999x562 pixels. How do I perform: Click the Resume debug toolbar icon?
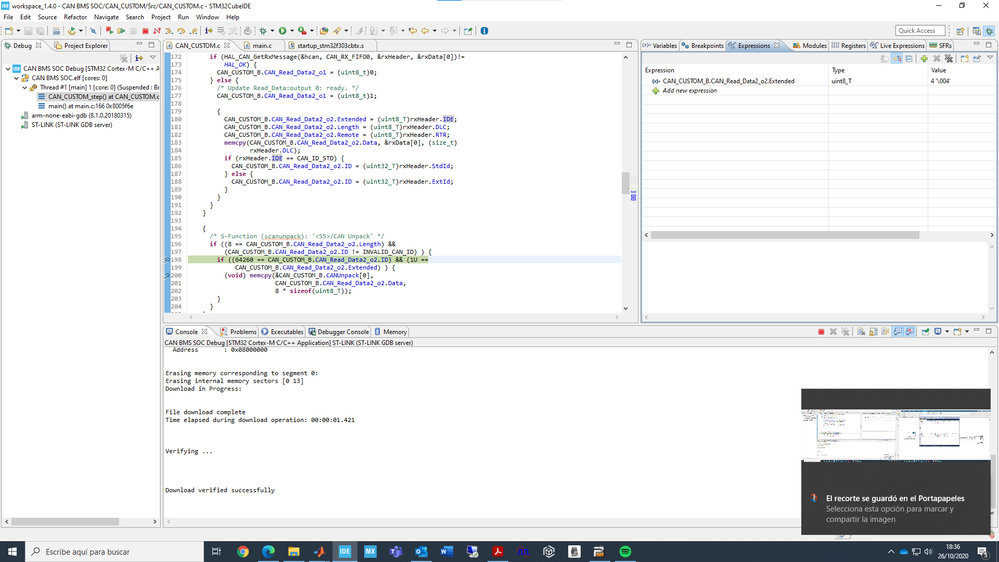[x=121, y=31]
